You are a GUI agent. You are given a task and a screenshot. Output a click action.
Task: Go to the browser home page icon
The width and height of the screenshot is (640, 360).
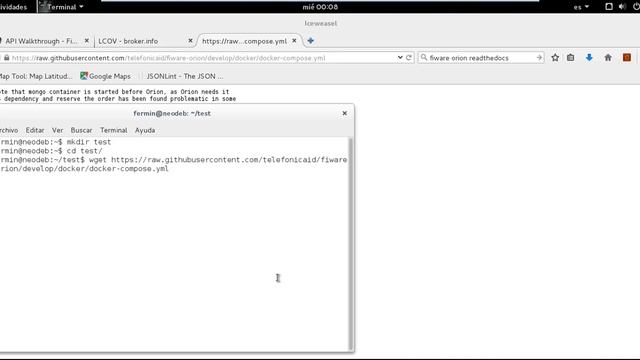point(608,58)
